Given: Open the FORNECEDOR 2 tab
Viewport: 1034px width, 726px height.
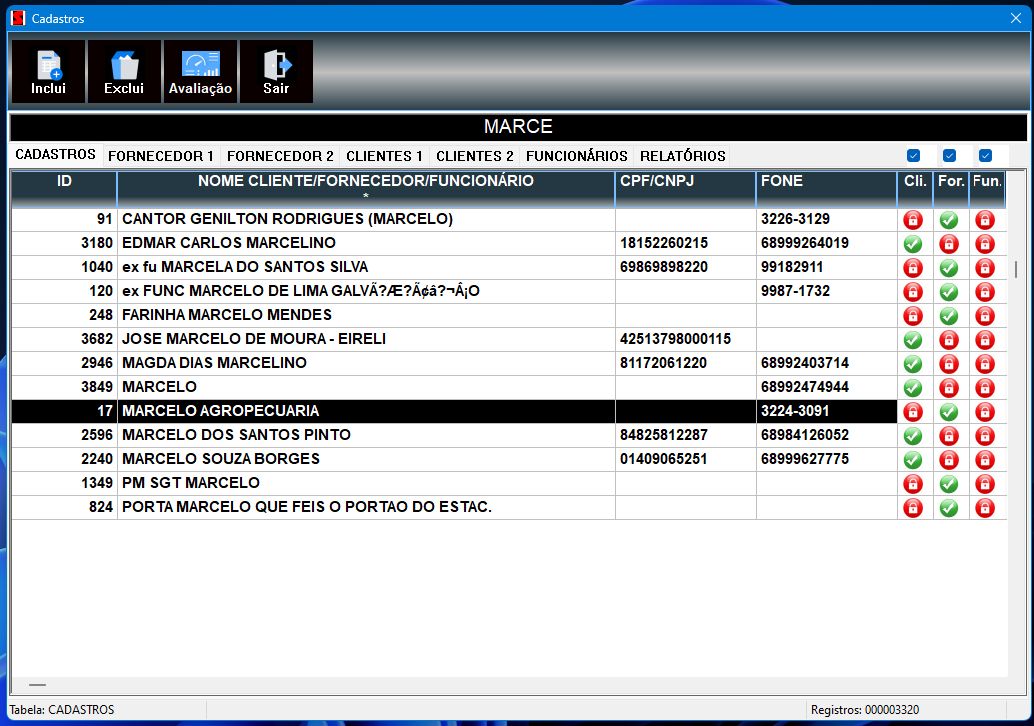Looking at the screenshot, I should 280,156.
